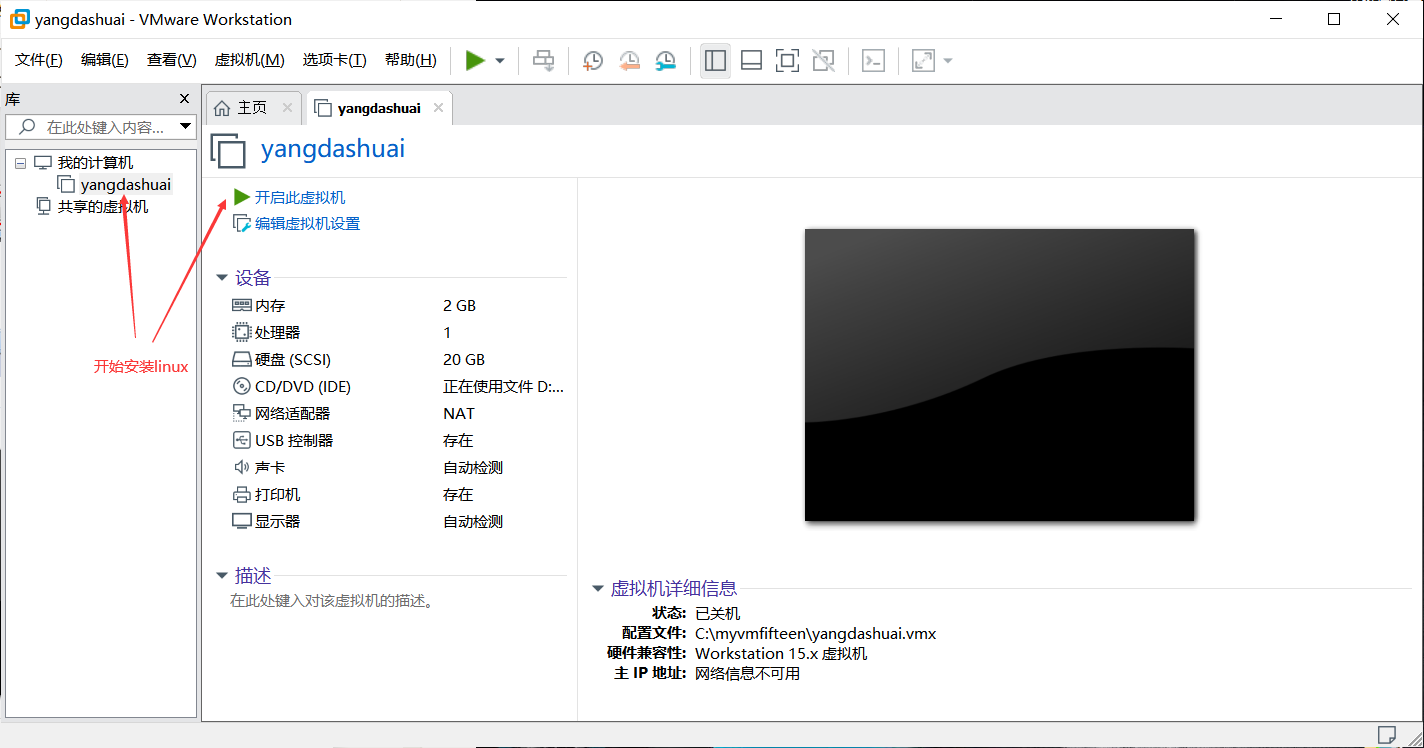Click the NAT network adapter value
This screenshot has width=1424, height=748.
[459, 413]
